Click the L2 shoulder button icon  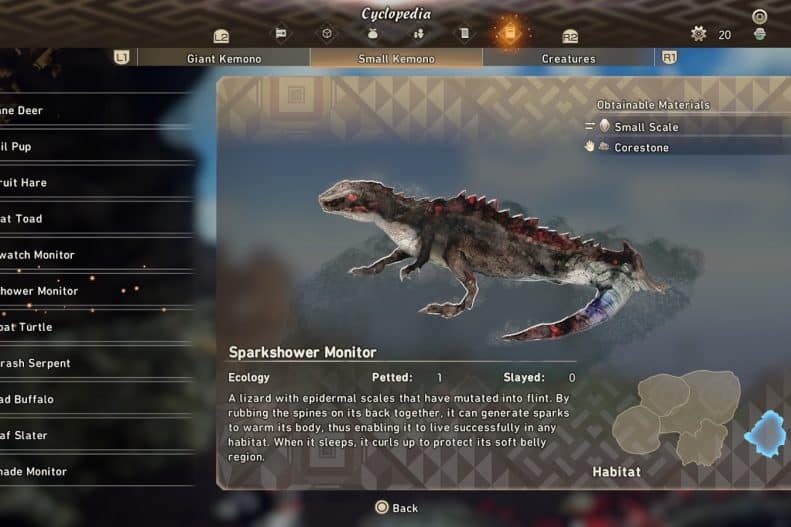[x=221, y=36]
